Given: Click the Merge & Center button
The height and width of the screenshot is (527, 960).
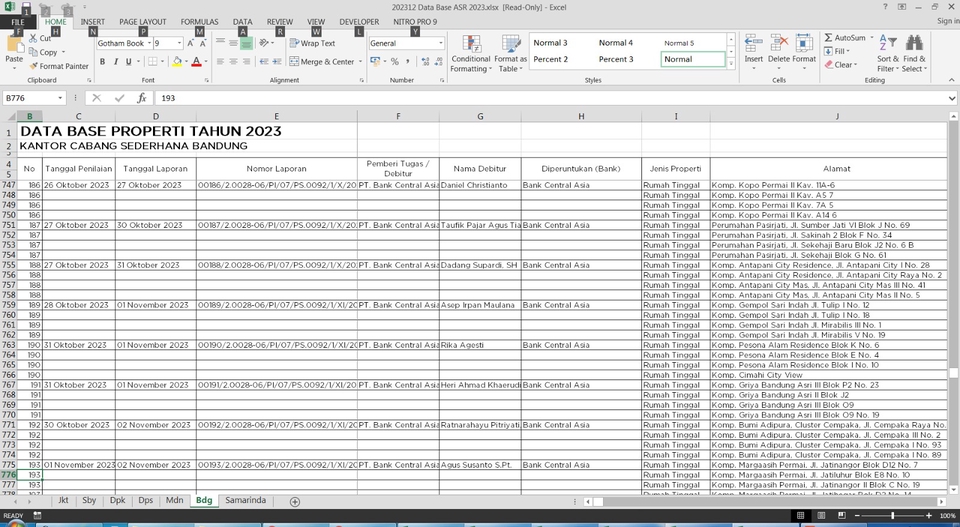Looking at the screenshot, I should (321, 62).
